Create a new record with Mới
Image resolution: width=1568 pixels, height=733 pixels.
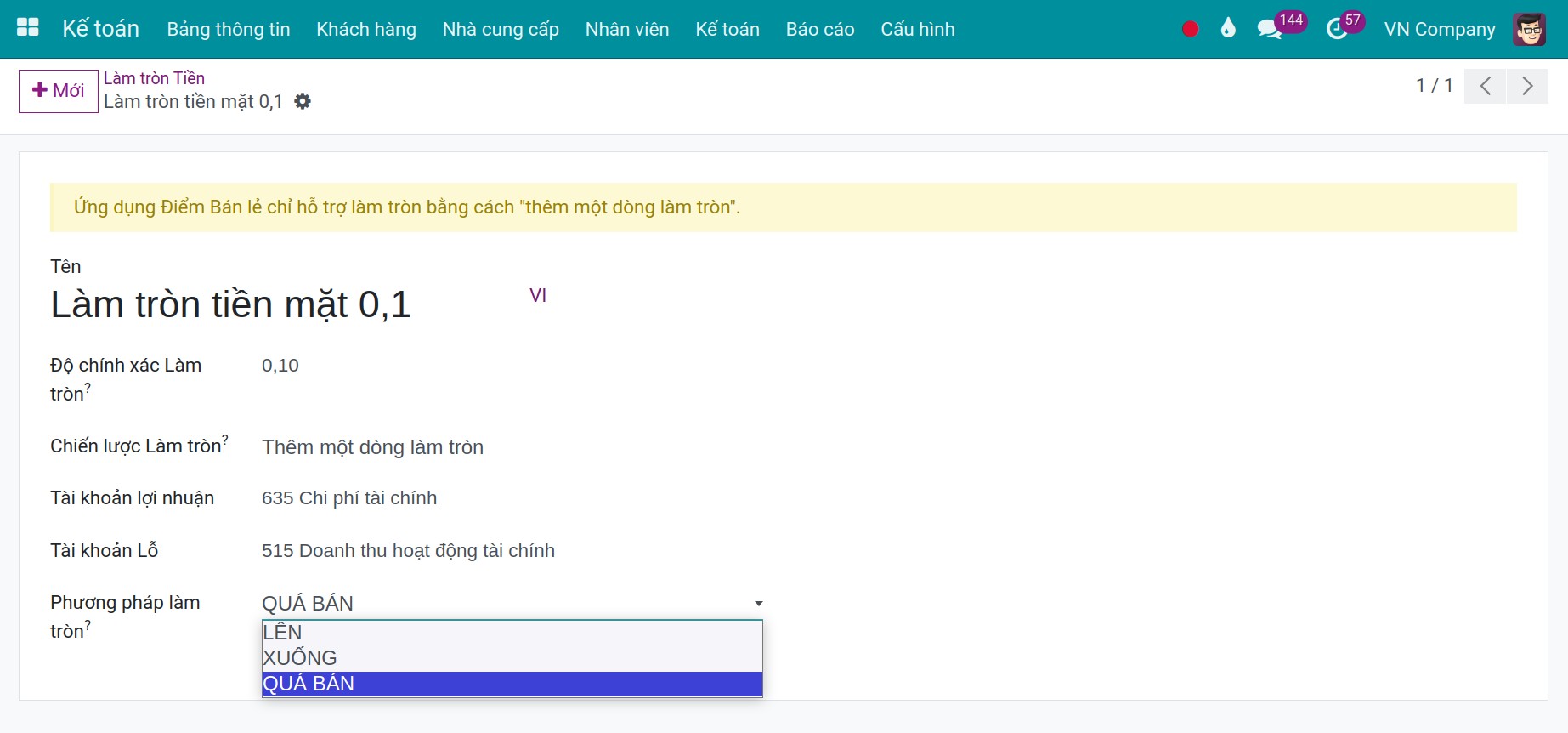pyautogui.click(x=59, y=91)
